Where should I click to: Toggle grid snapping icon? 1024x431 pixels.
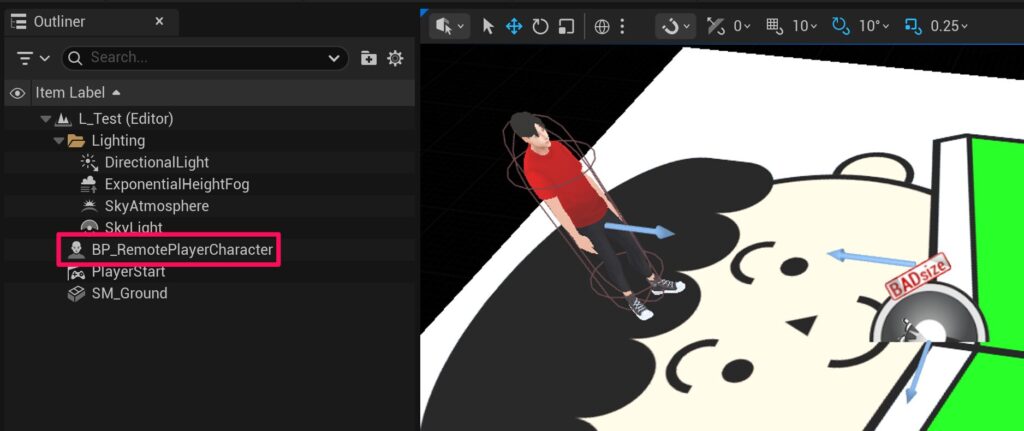tap(774, 26)
